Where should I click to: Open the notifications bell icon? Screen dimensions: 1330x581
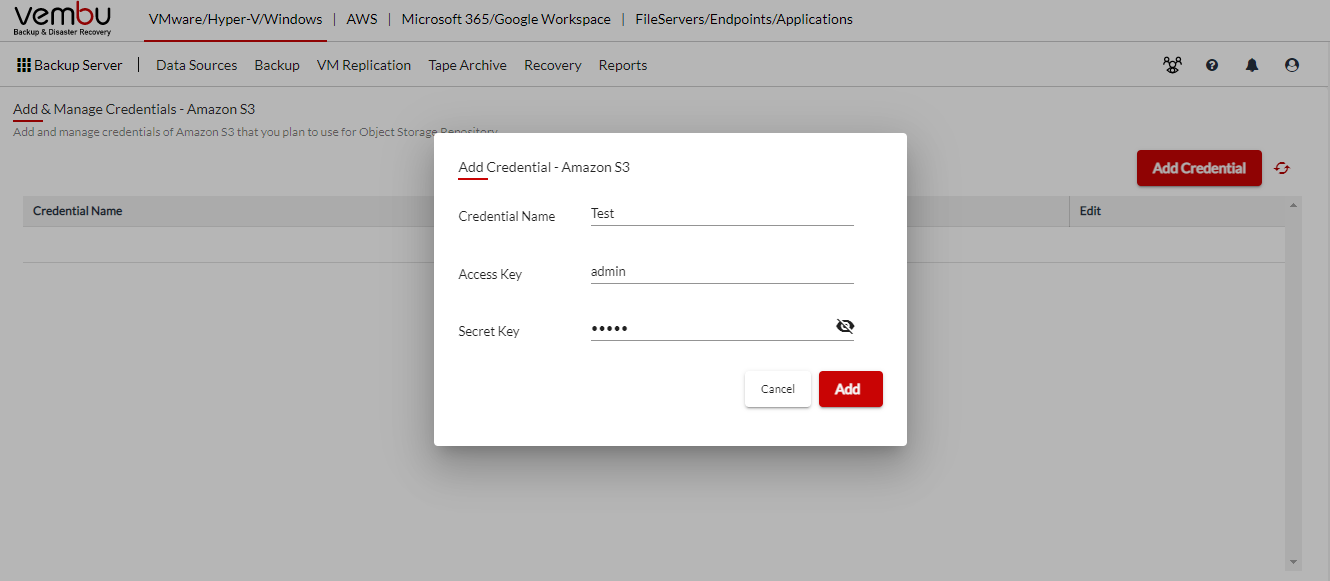tap(1252, 65)
